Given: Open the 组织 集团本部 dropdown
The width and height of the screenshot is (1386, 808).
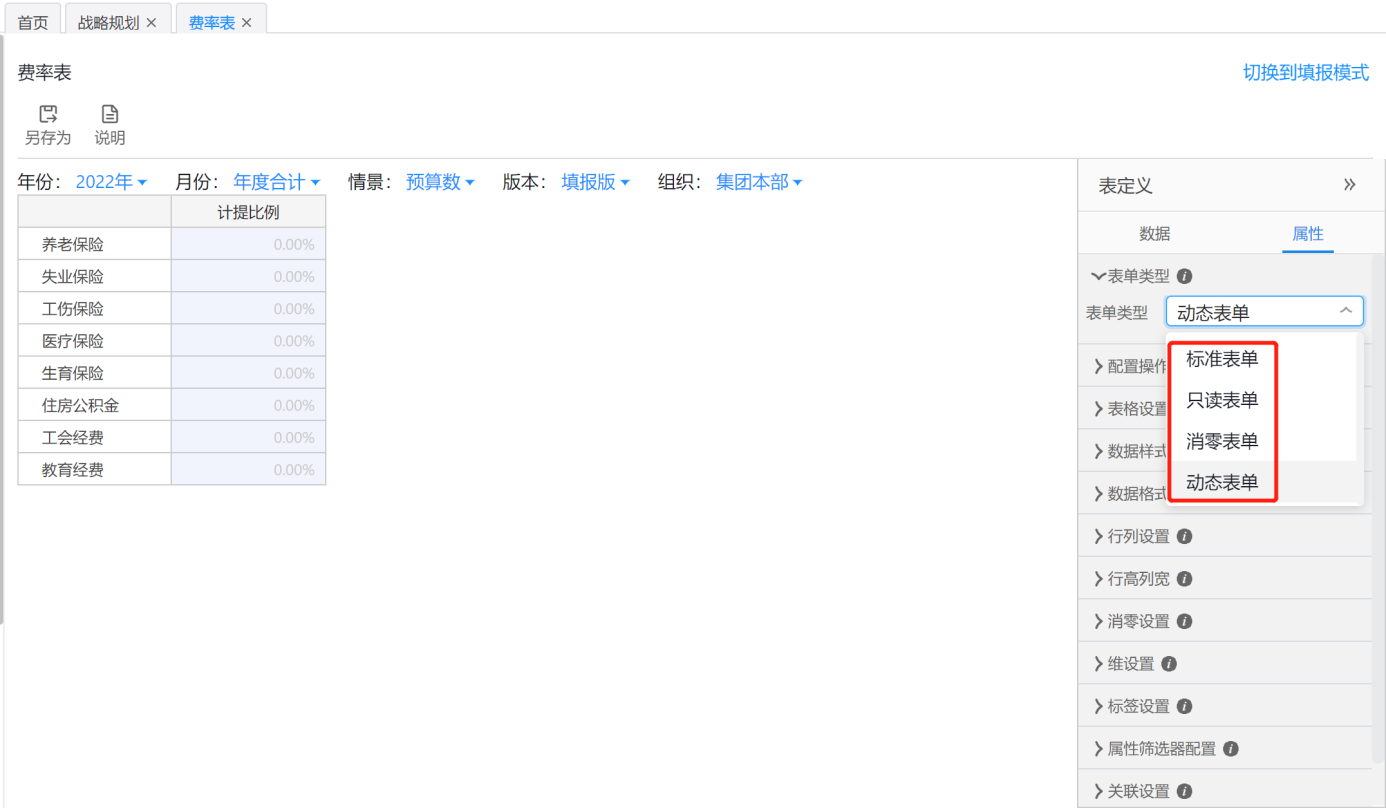Looking at the screenshot, I should pos(758,182).
